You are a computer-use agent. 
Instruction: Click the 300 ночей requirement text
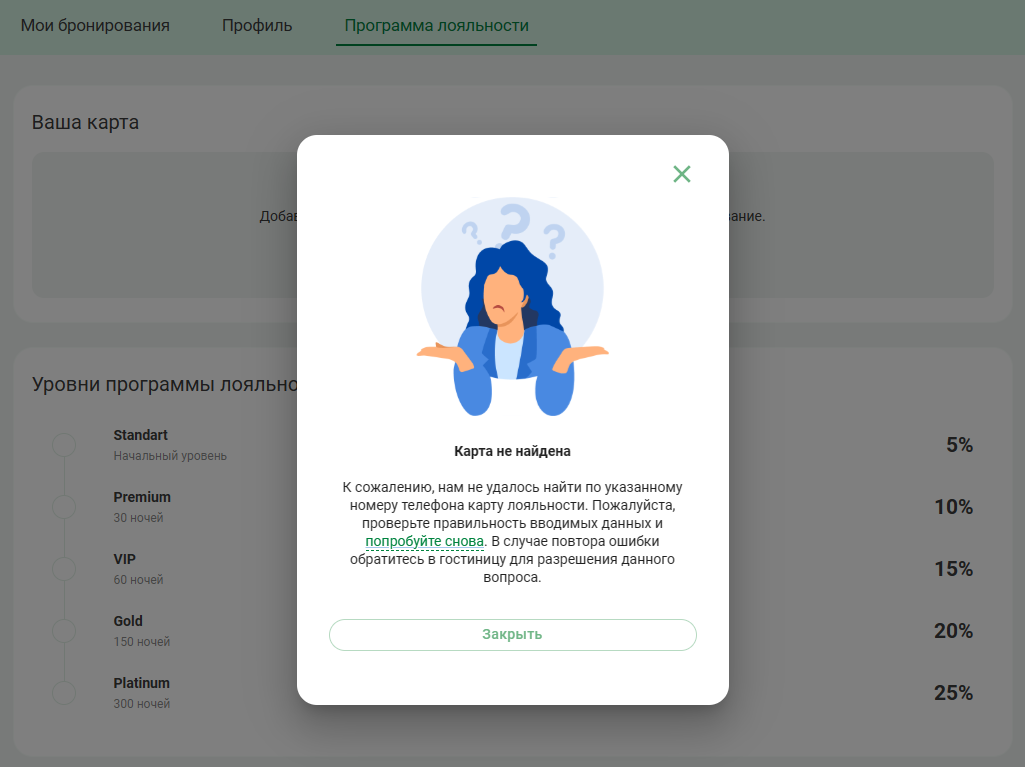[x=141, y=704]
